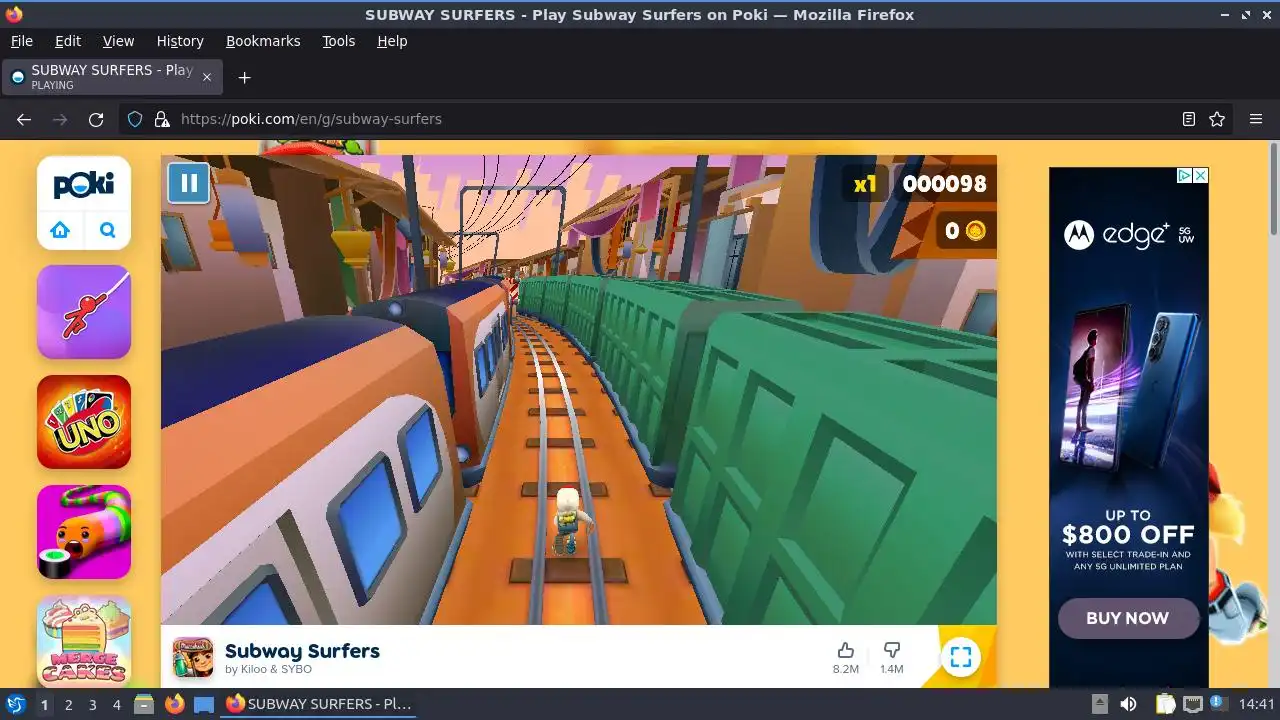1280x720 pixels.
Task: Open the taskbar start menu icon
Action: pyautogui.click(x=15, y=704)
